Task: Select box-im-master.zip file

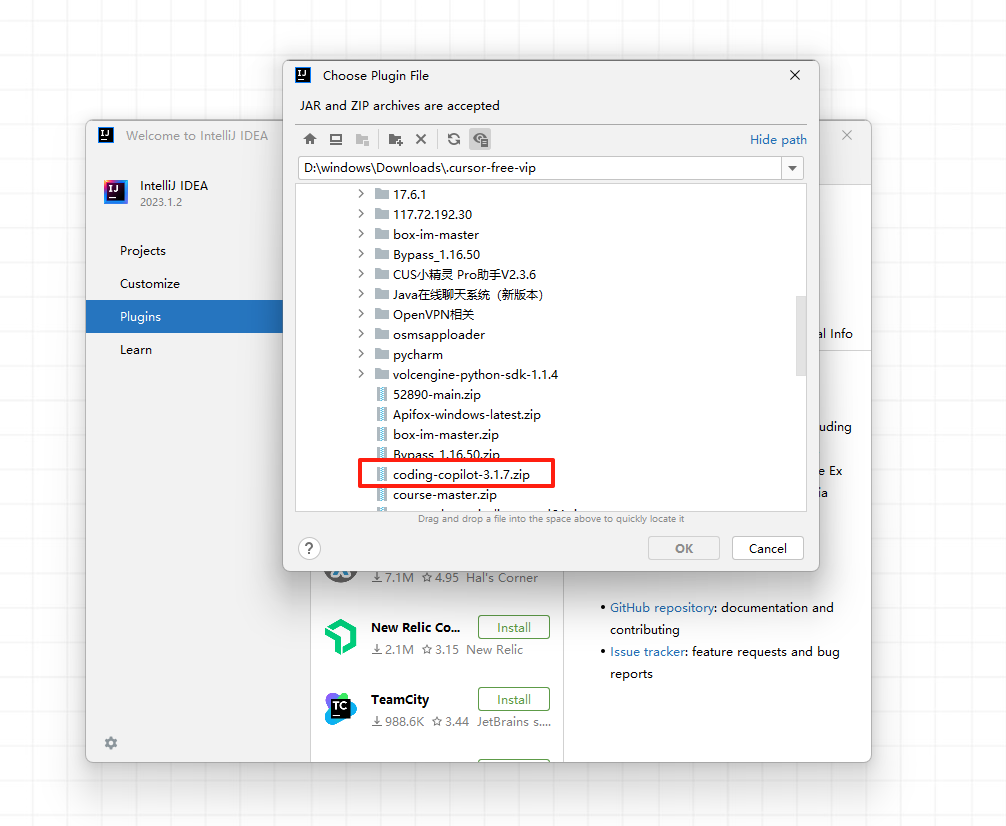Action: [x=446, y=435]
